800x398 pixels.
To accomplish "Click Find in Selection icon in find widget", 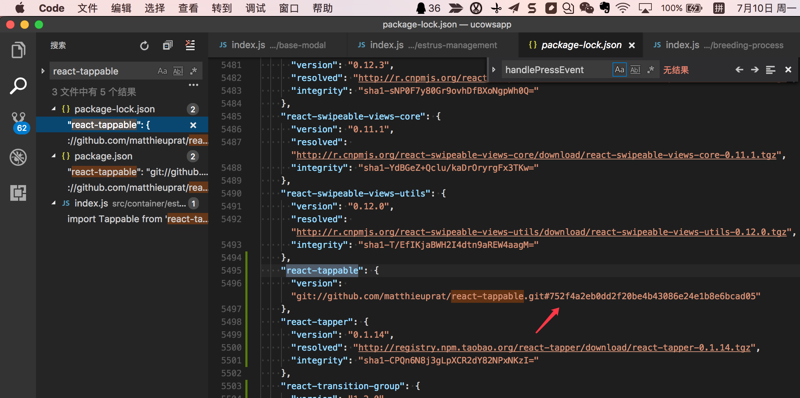I will (770, 70).
